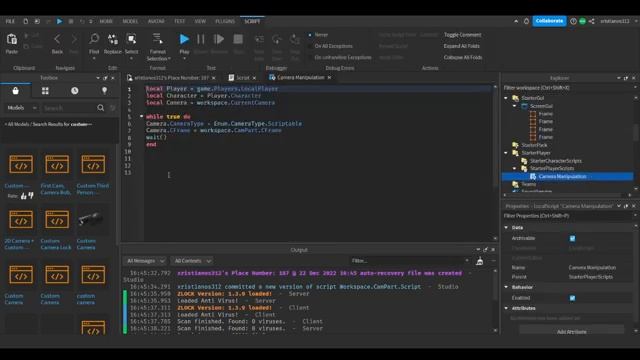Collapse the Attributes properties section
The image size is (640, 360).
point(507,308)
